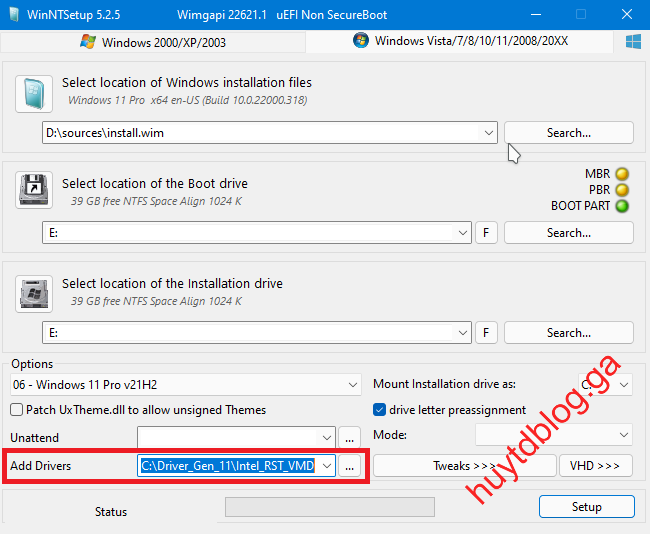This screenshot has height=534, width=650.
Task: Click the Status progress bar
Action: (330, 507)
